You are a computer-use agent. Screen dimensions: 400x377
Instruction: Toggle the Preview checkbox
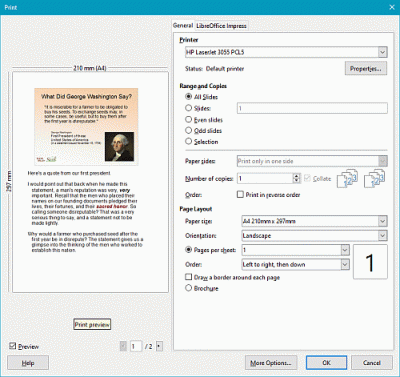coord(12,346)
